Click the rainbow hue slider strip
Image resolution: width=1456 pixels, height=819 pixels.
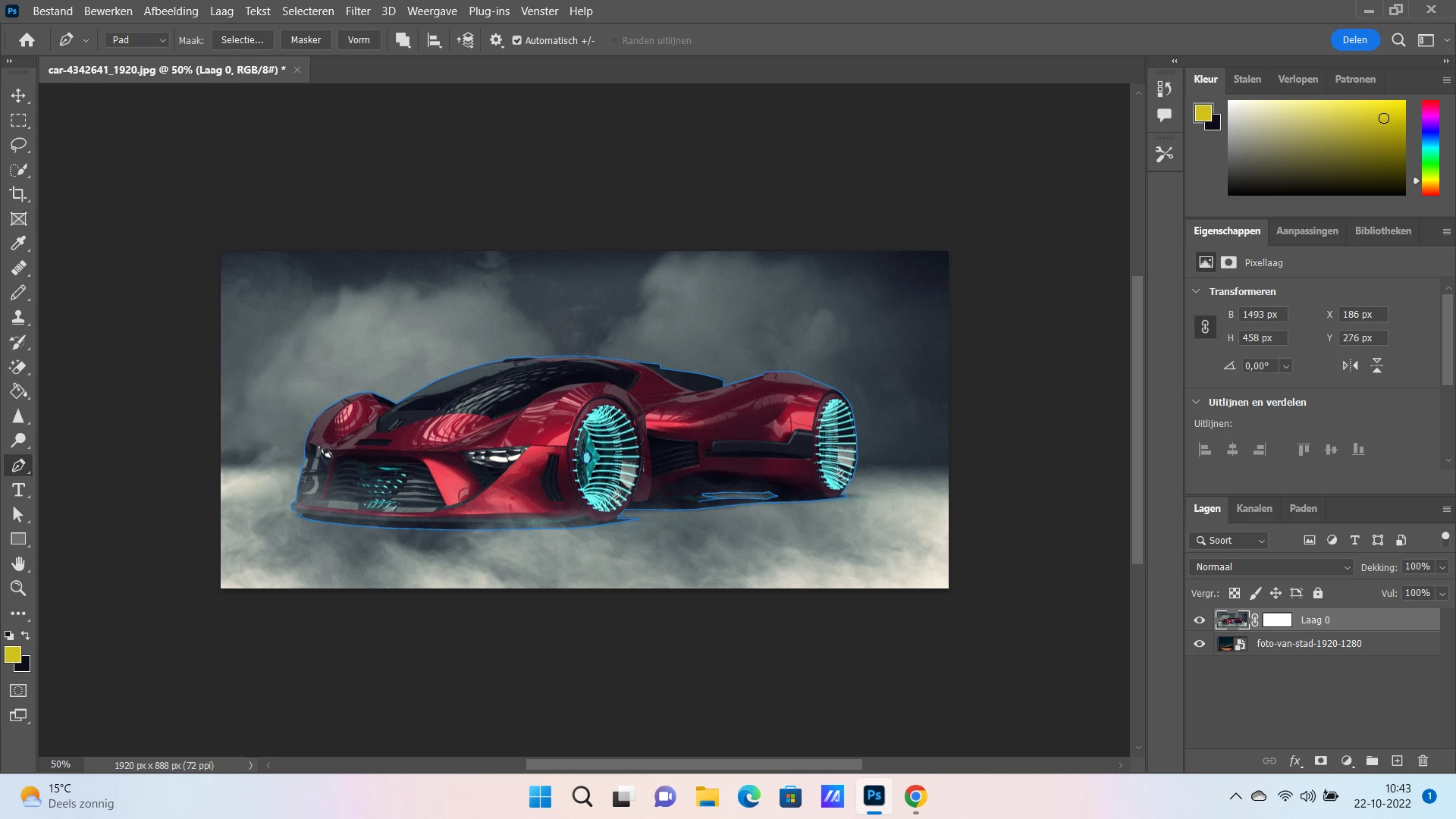1430,148
